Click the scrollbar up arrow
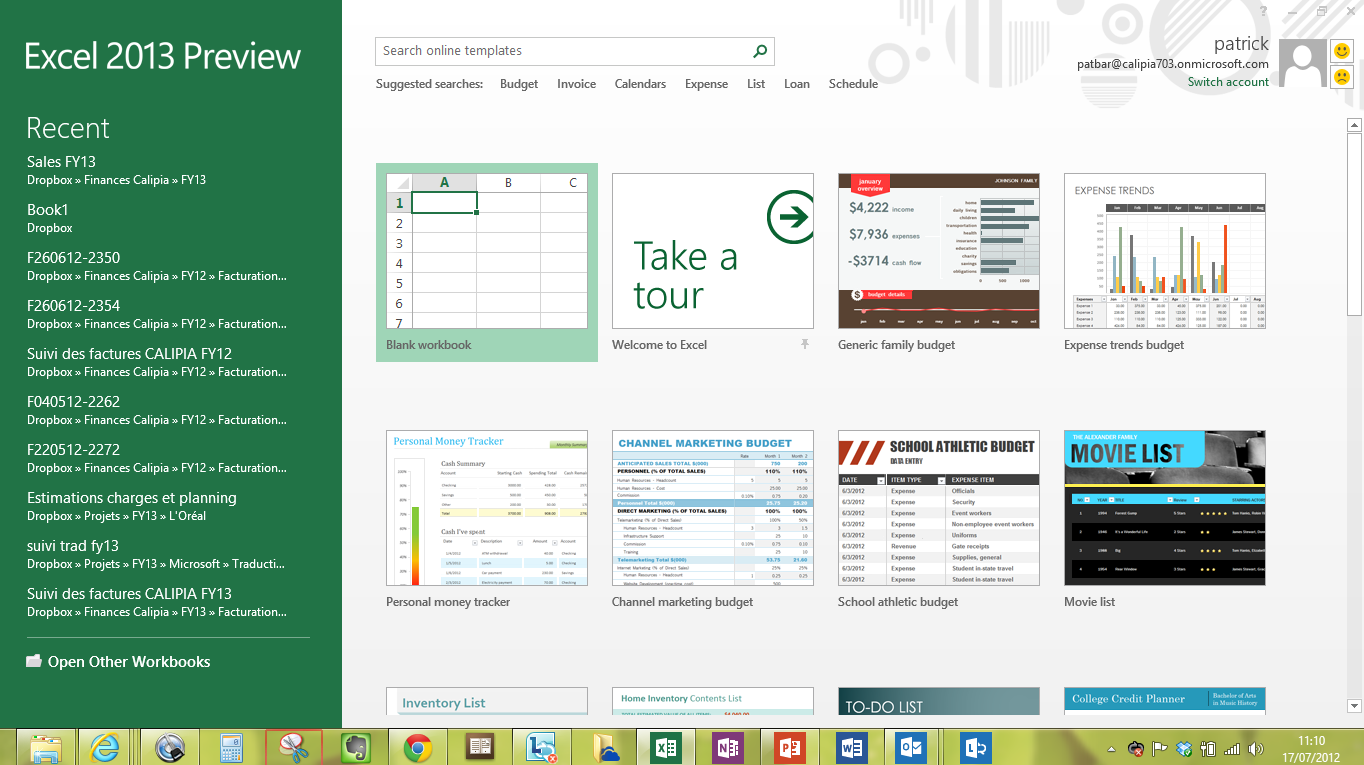The image size is (1364, 765). pyautogui.click(x=1354, y=125)
